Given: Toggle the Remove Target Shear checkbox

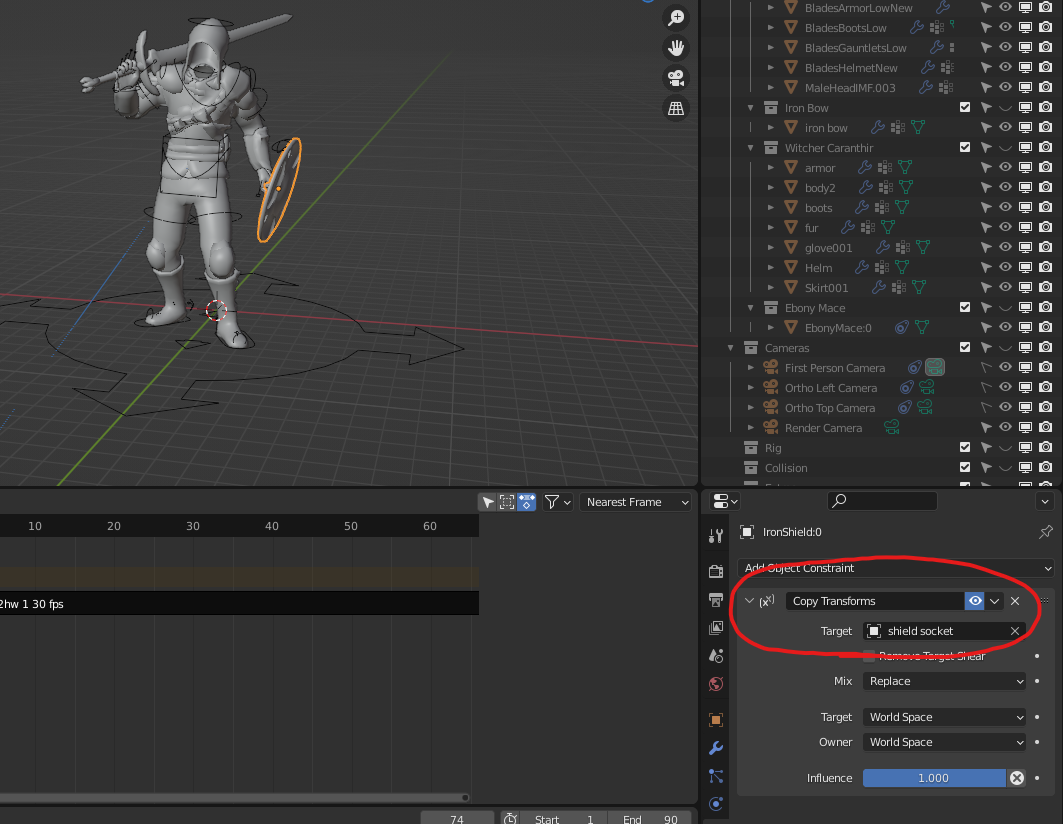Looking at the screenshot, I should [x=868, y=656].
